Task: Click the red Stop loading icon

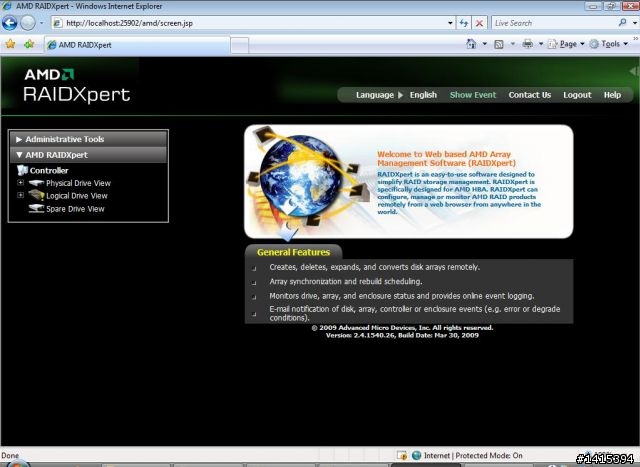Action: pyautogui.click(x=480, y=23)
